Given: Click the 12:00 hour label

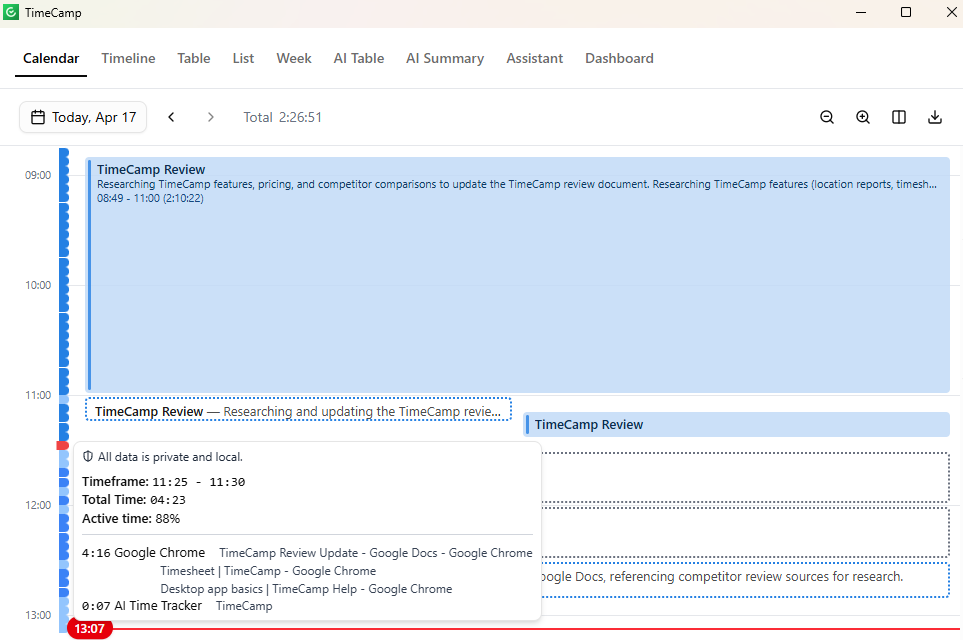Looking at the screenshot, I should [38, 505].
